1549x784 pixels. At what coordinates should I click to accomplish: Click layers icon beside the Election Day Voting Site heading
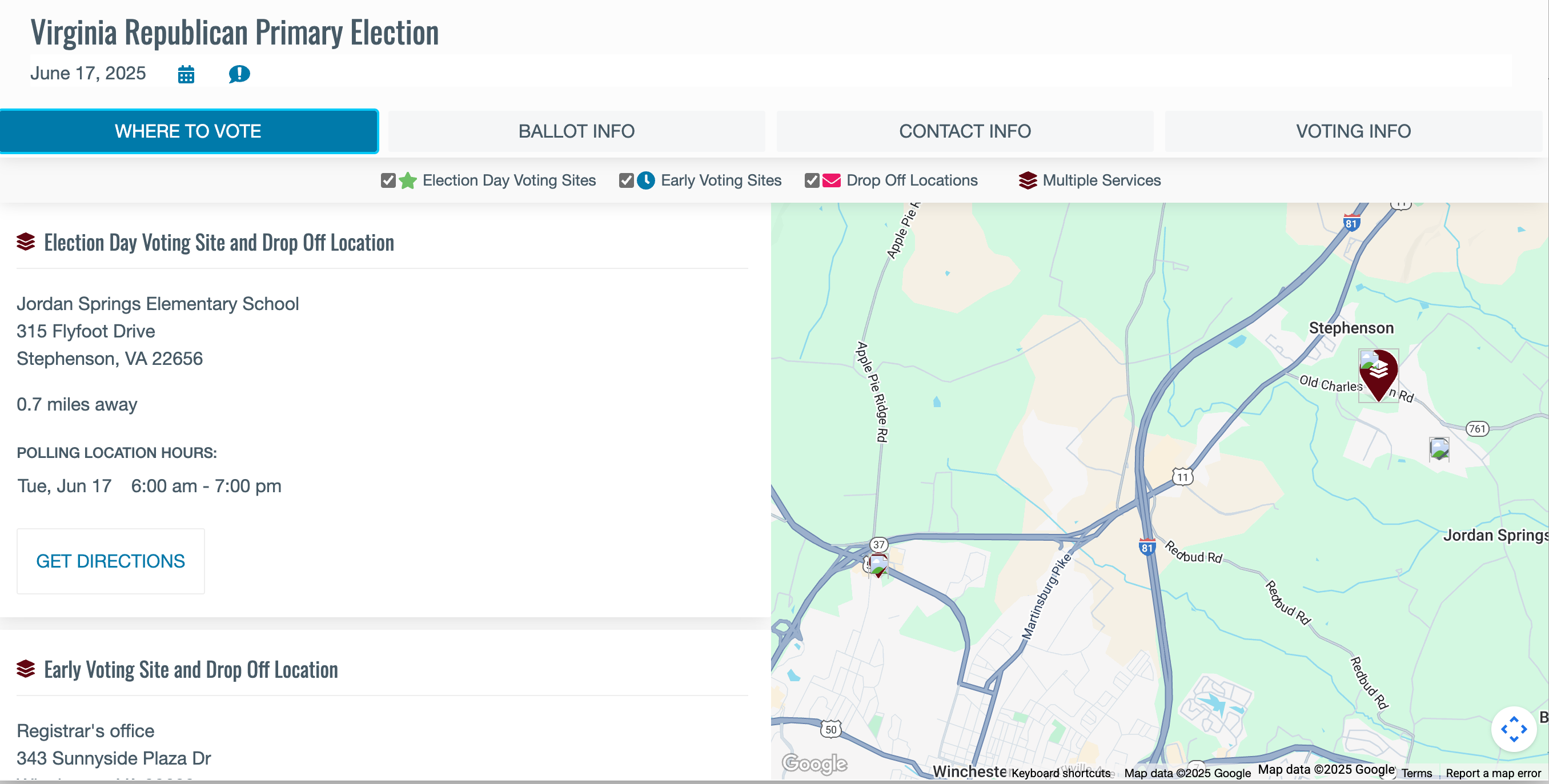[26, 242]
